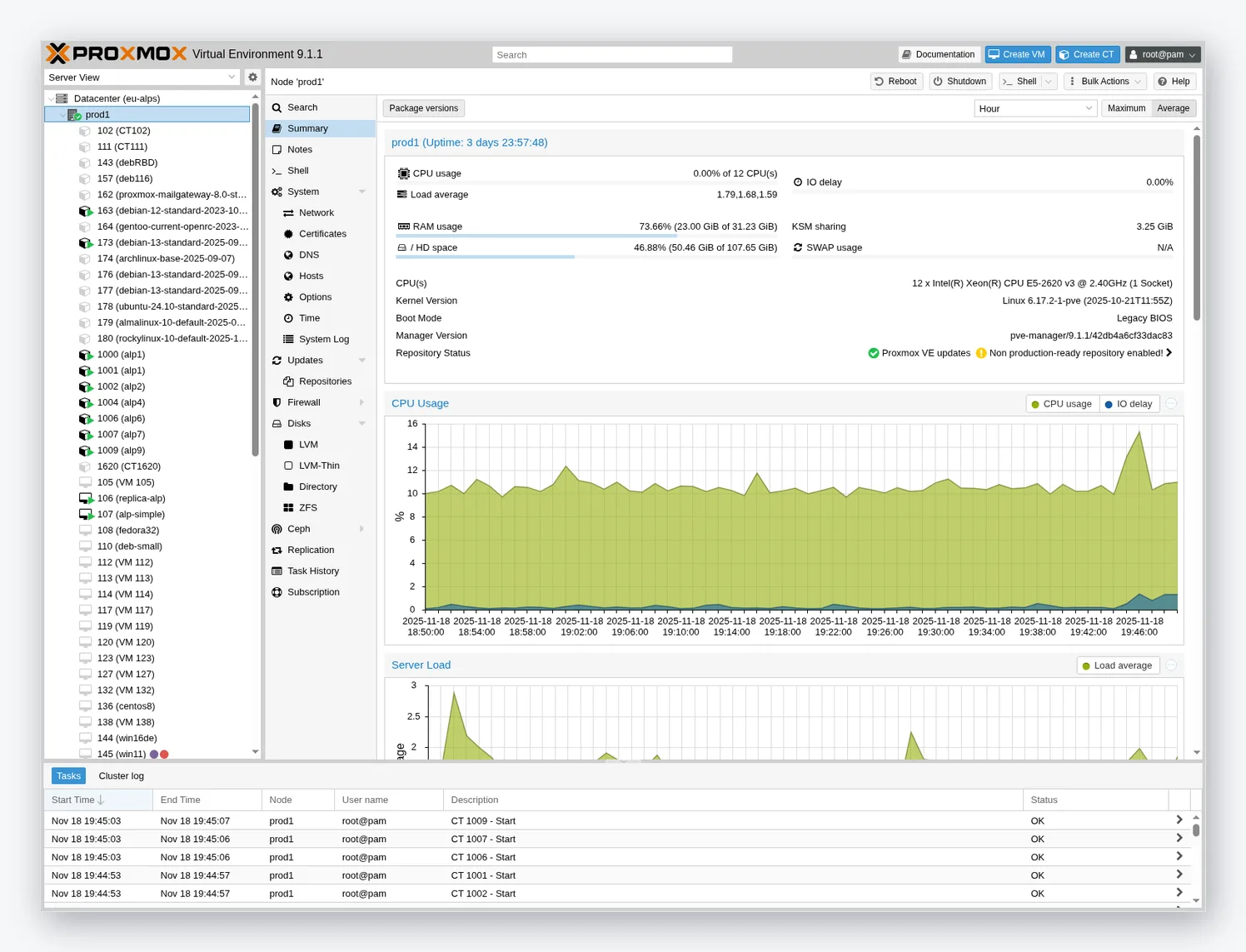Switch to the Cluster log tab

tap(122, 776)
